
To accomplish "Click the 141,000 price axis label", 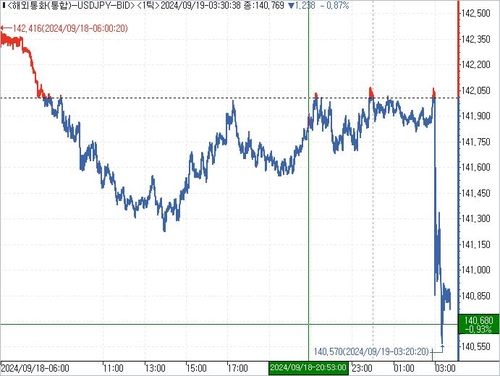I will click(x=476, y=270).
